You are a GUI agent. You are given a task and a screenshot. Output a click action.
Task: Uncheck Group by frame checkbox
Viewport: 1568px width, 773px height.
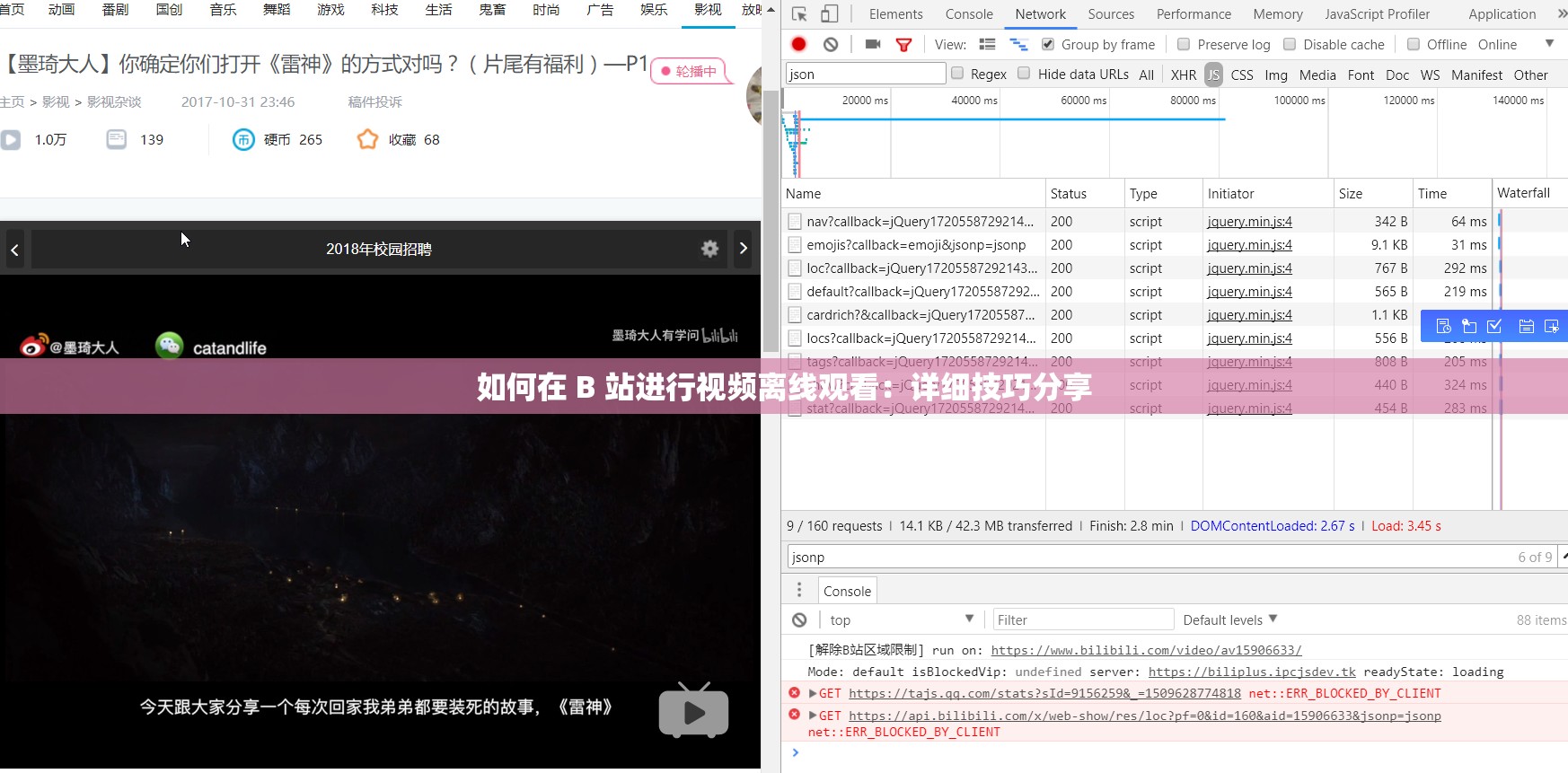tap(1047, 44)
